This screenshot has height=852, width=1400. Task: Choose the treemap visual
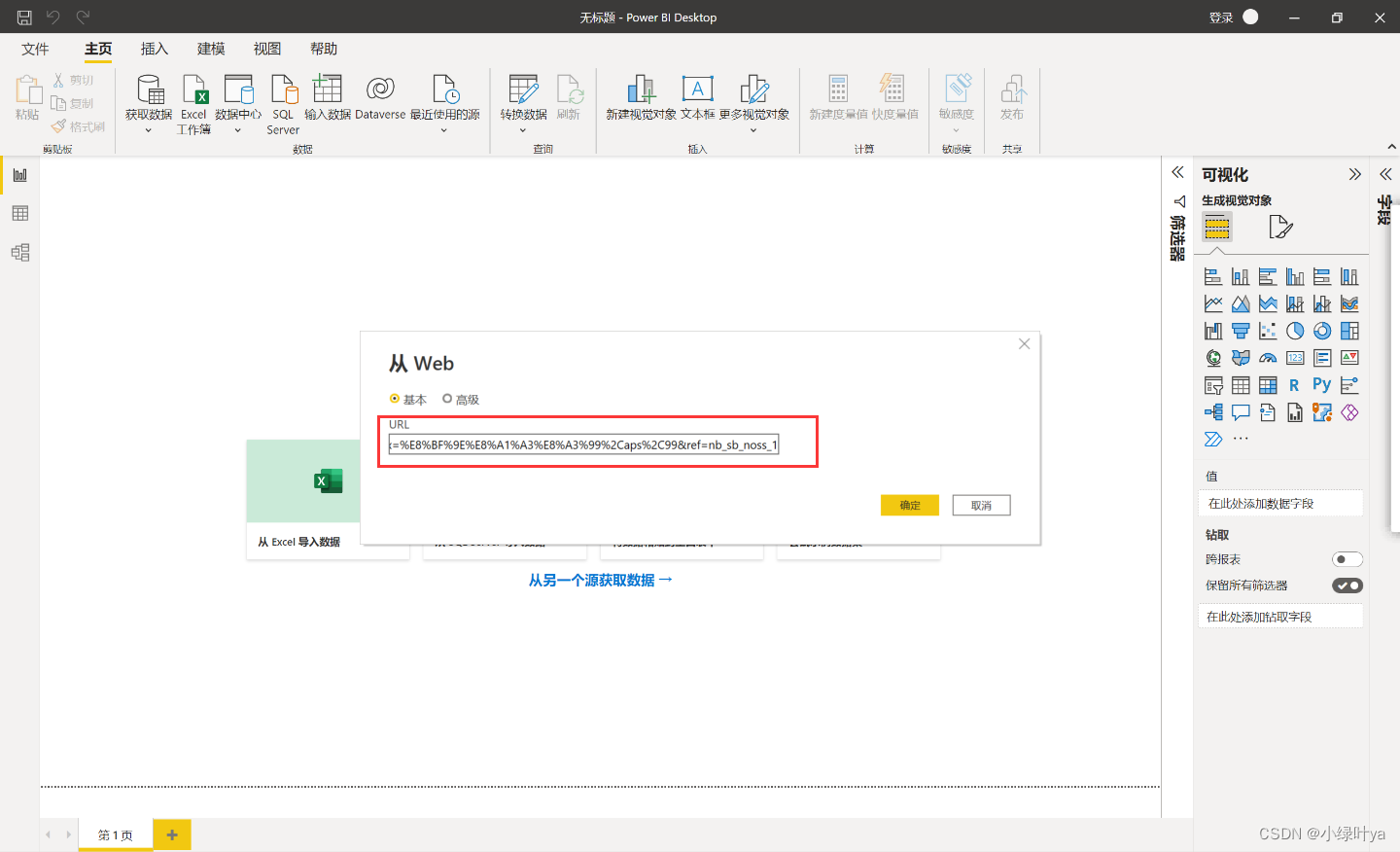(1349, 331)
